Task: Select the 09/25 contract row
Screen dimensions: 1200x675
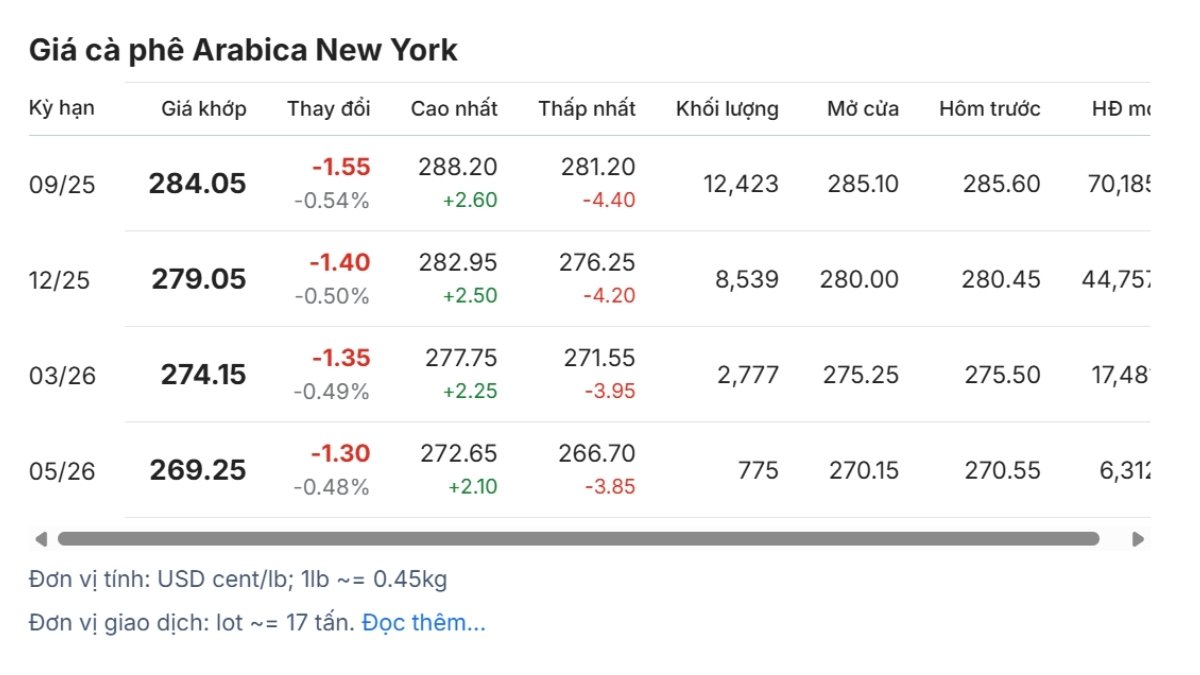Action: coord(589,184)
